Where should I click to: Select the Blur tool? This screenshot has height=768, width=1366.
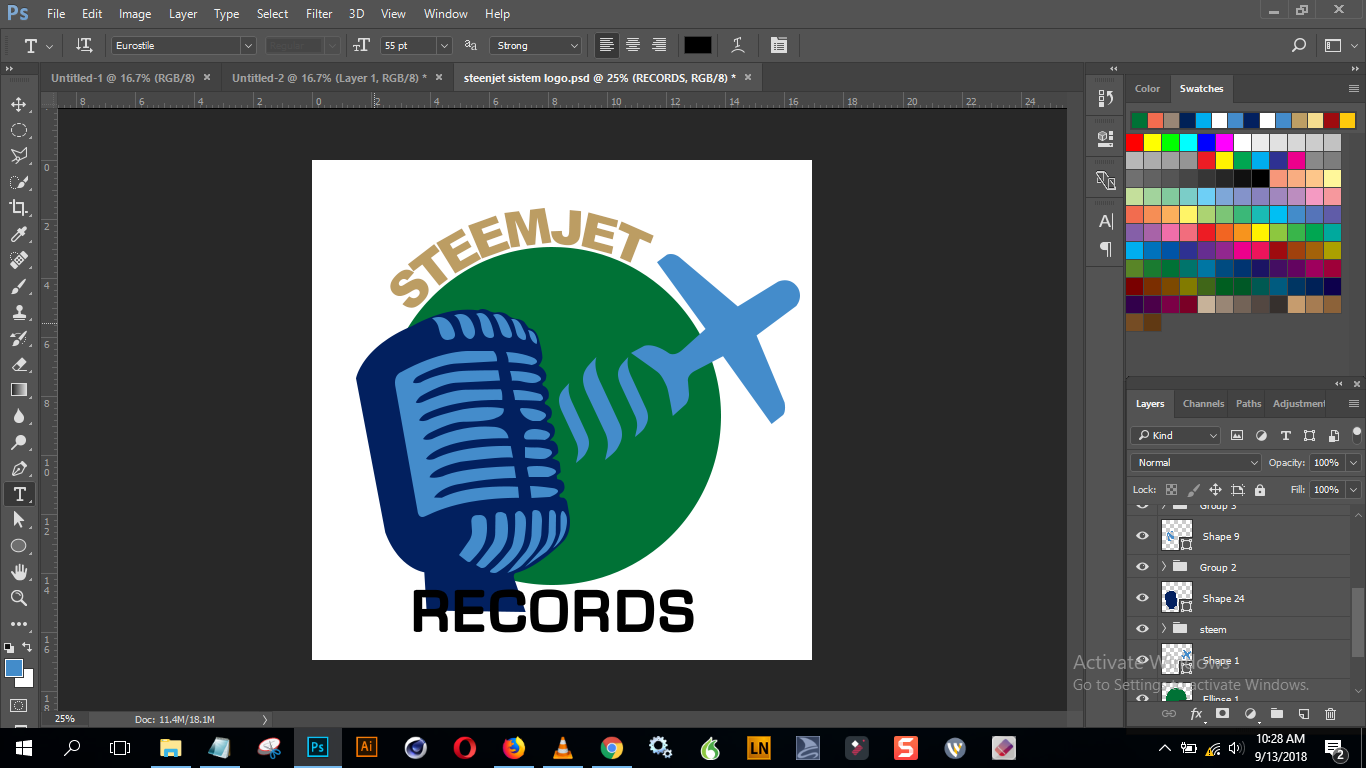18,416
